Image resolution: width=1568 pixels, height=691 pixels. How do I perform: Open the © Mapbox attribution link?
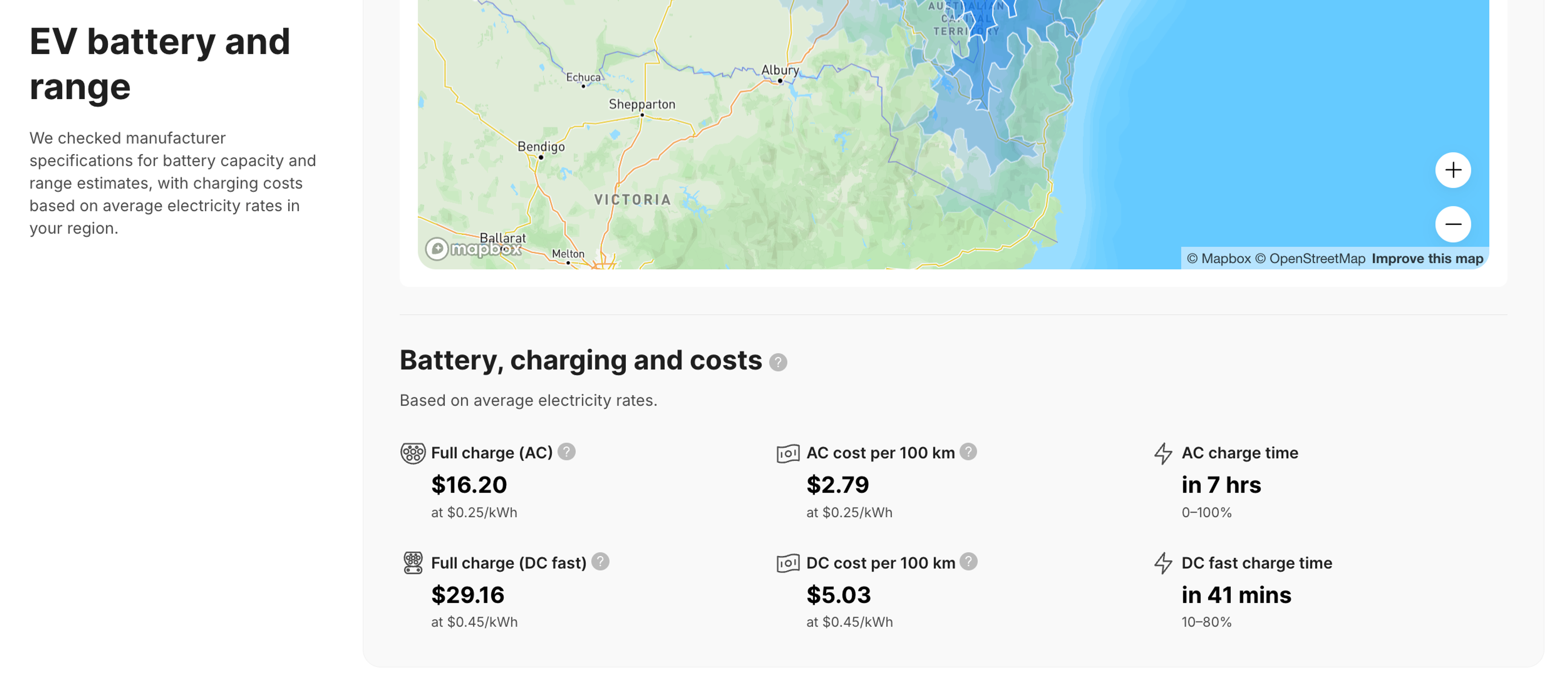tap(1218, 258)
